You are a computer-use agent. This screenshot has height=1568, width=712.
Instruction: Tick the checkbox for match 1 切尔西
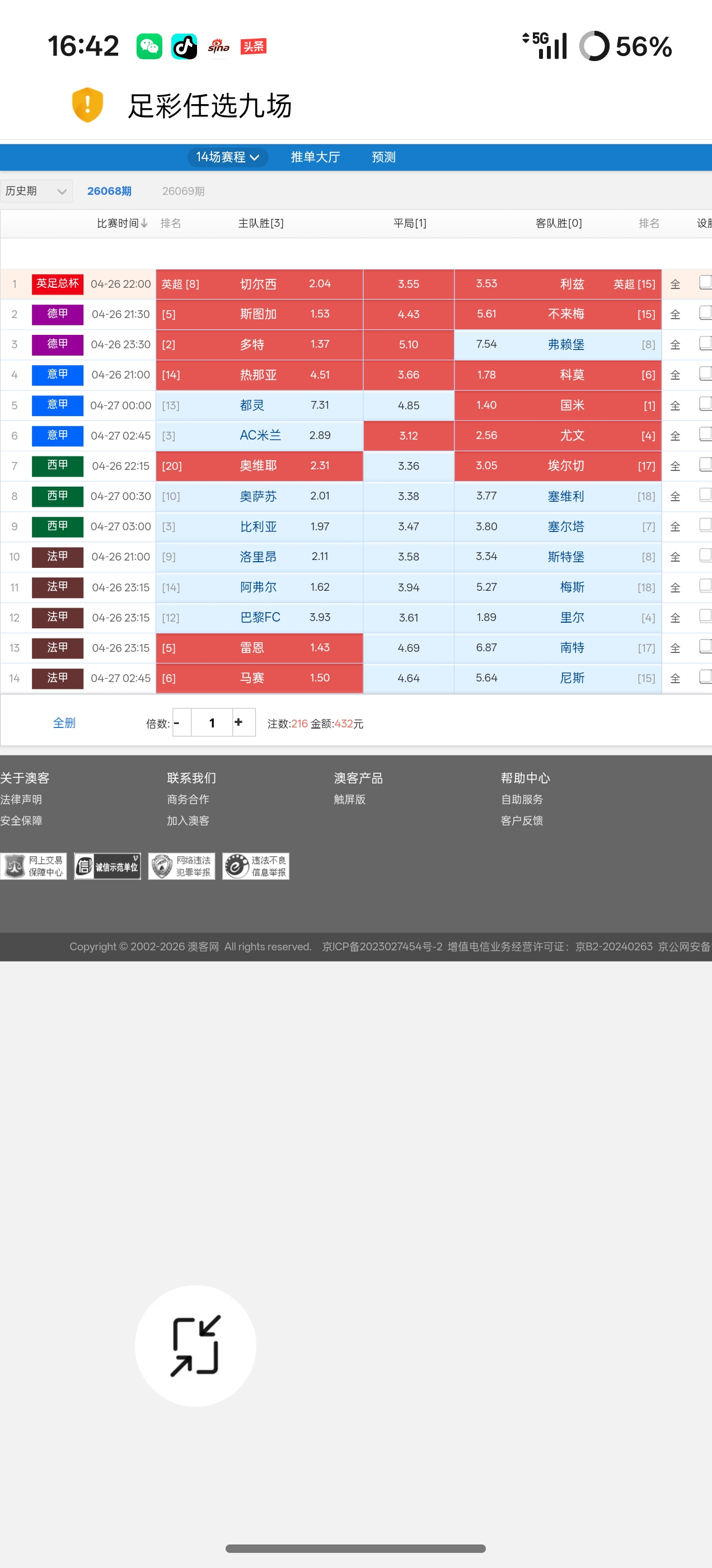tap(705, 282)
